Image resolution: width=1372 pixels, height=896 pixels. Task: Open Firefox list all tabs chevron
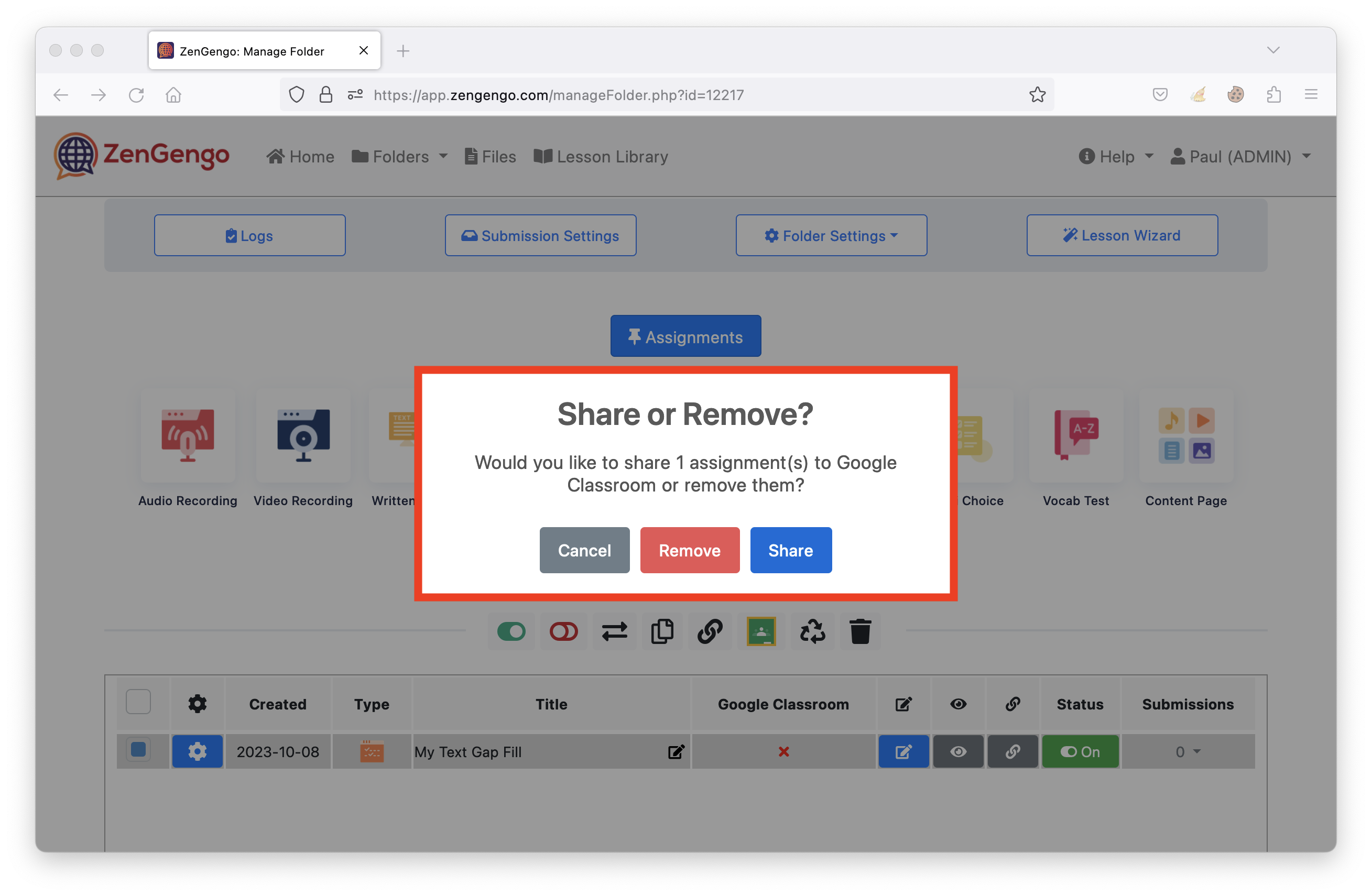(1273, 50)
